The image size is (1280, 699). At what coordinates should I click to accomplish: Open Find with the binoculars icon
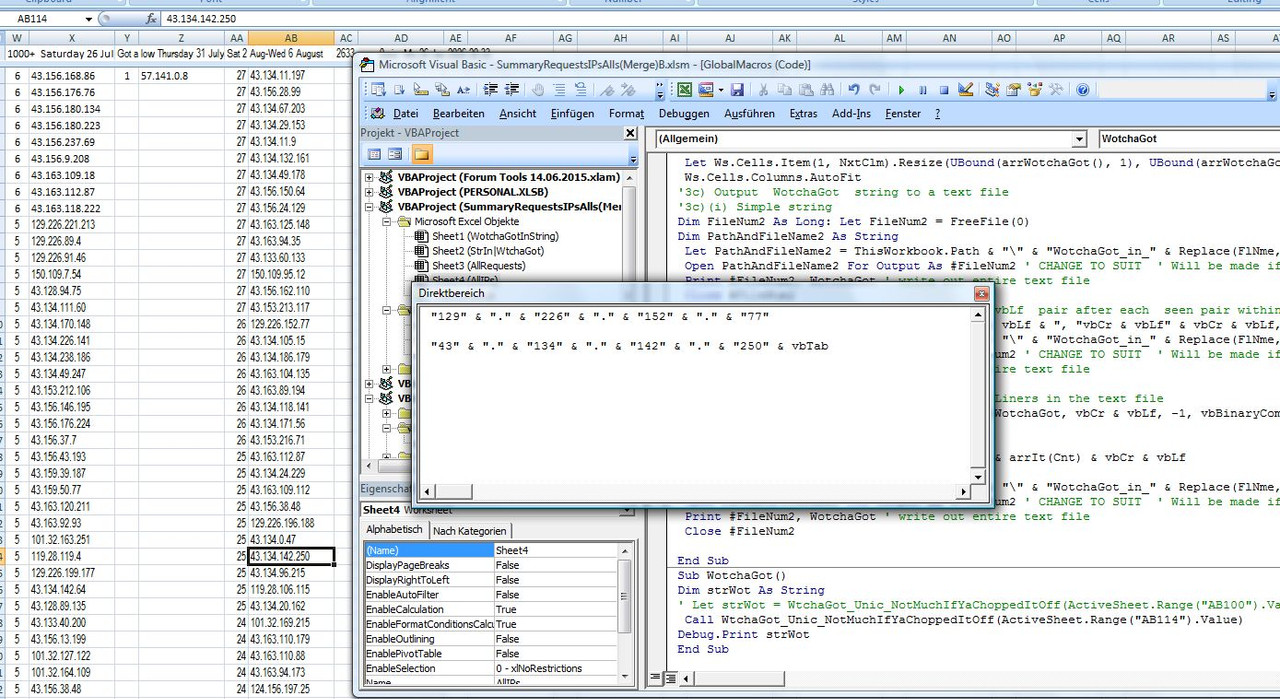click(x=826, y=90)
